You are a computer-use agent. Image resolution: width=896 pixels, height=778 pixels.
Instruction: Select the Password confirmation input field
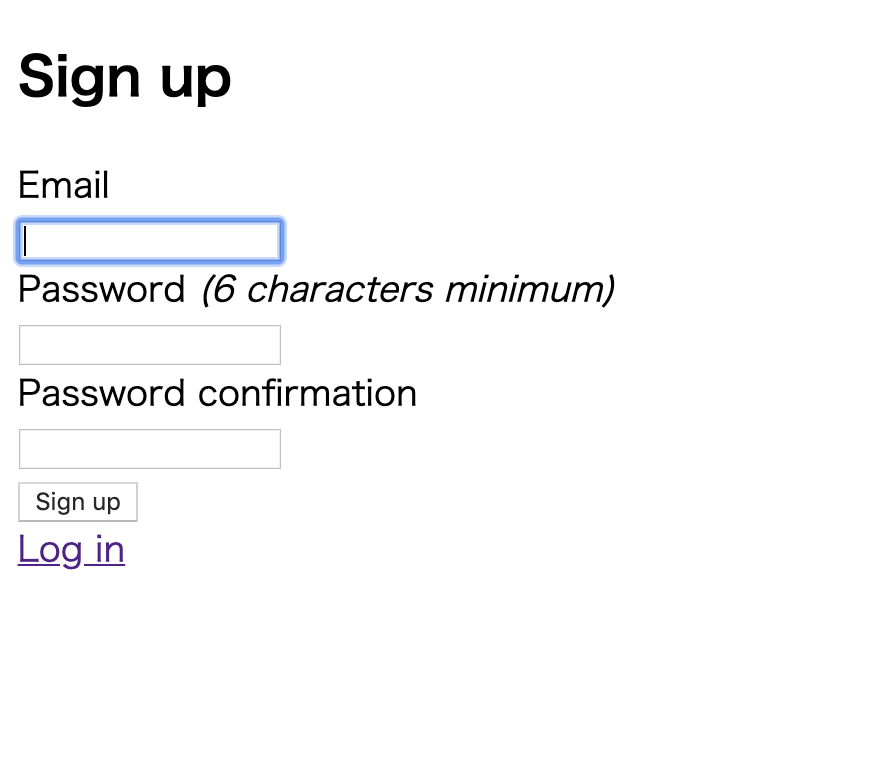[x=150, y=449]
